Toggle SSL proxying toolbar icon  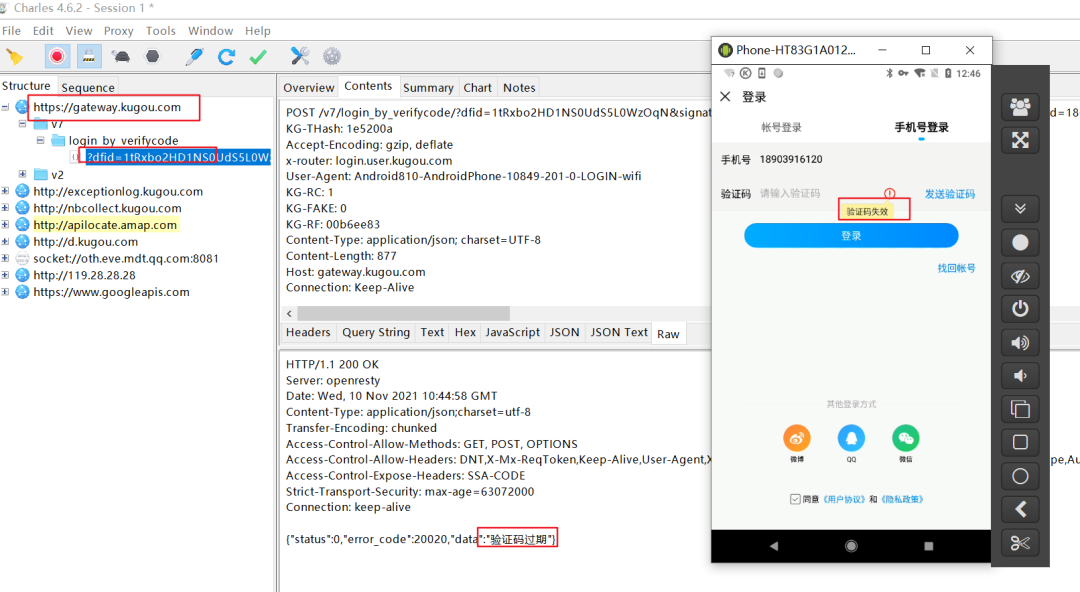89,57
